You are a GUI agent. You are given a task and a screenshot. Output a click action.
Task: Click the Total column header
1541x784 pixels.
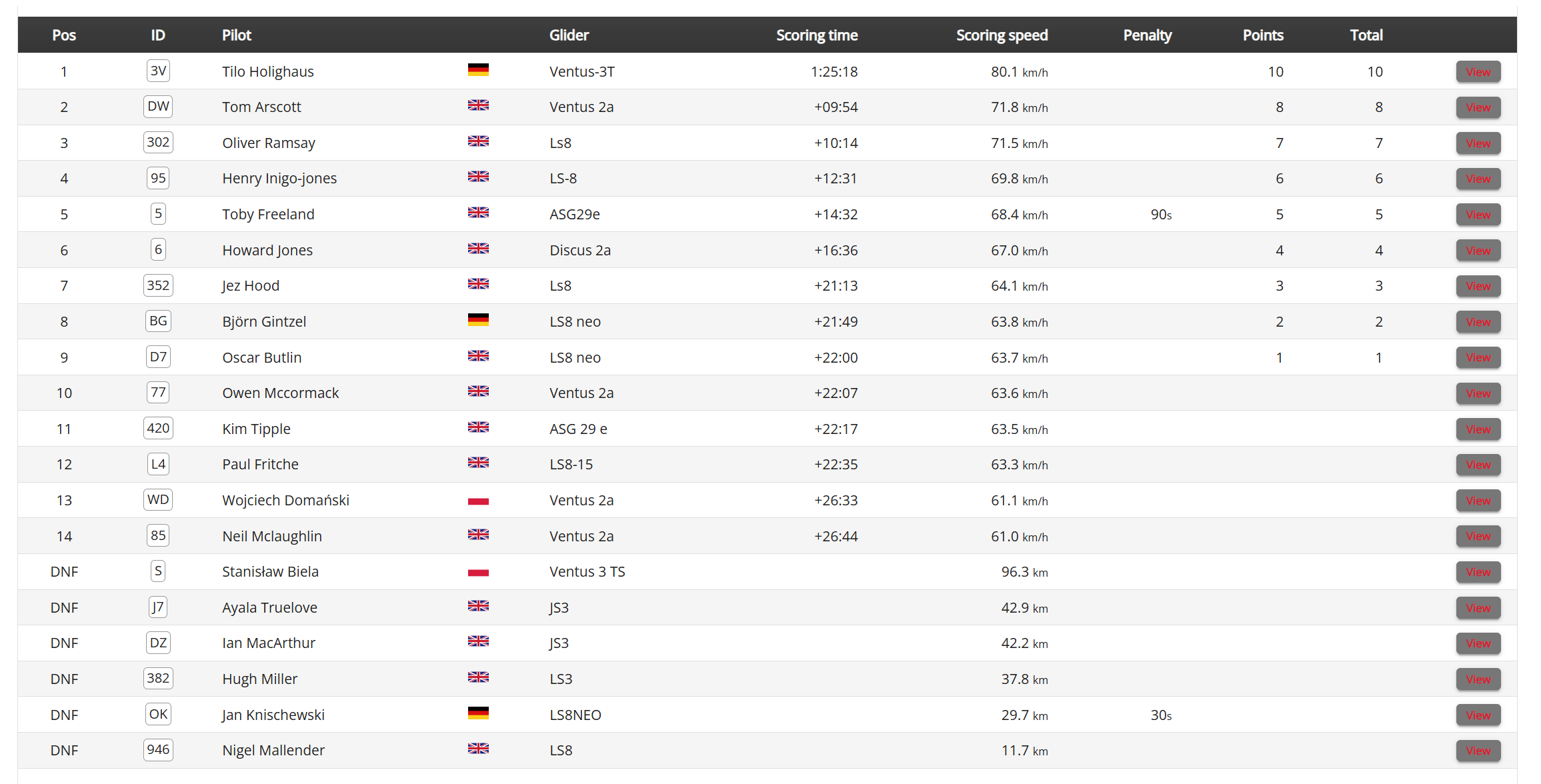(x=1366, y=35)
